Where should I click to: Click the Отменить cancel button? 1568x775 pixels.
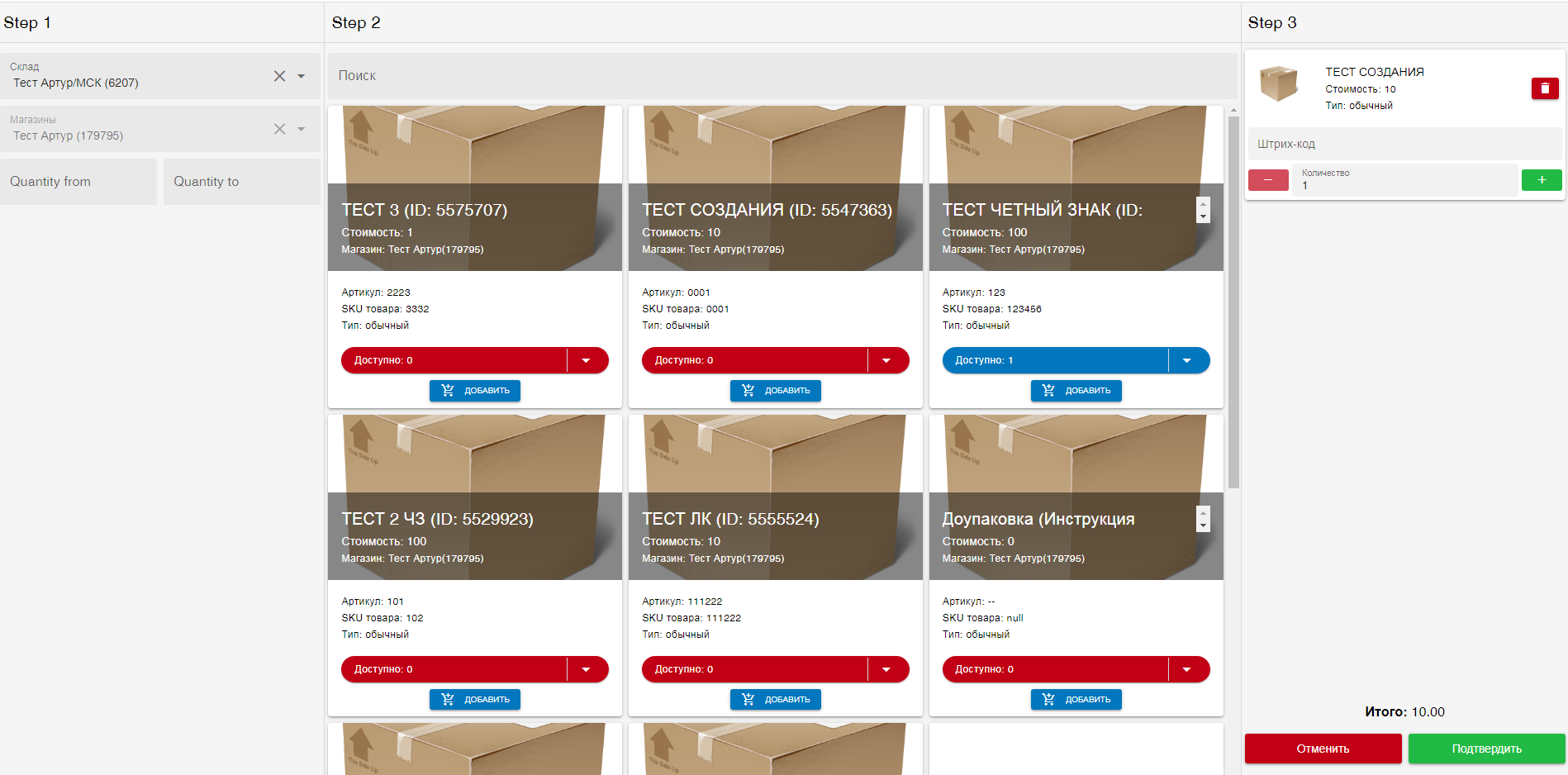coord(1323,749)
